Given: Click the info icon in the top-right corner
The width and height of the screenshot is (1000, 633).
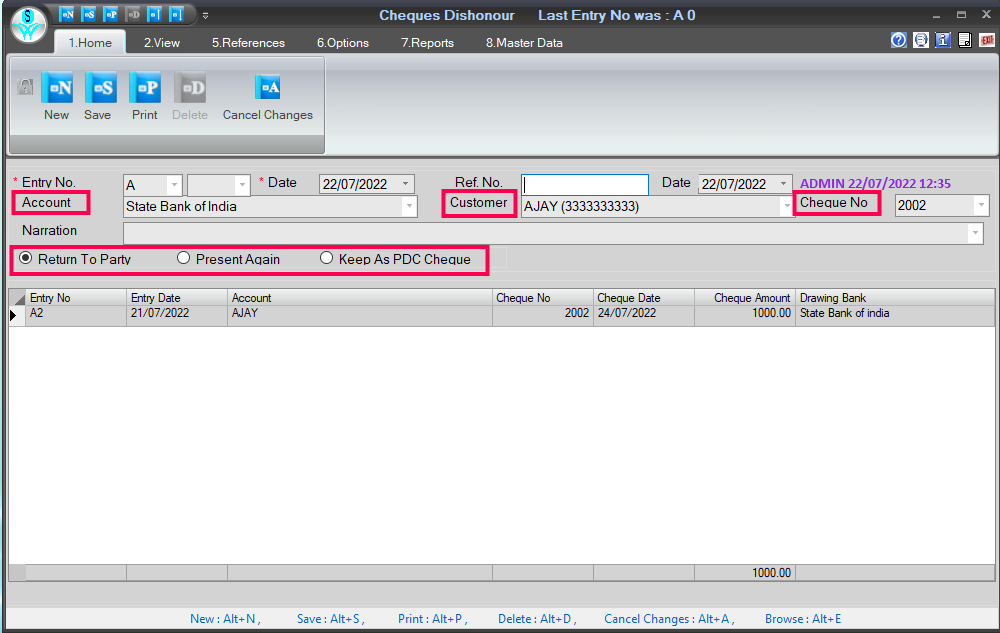Looking at the screenshot, I should pos(941,40).
